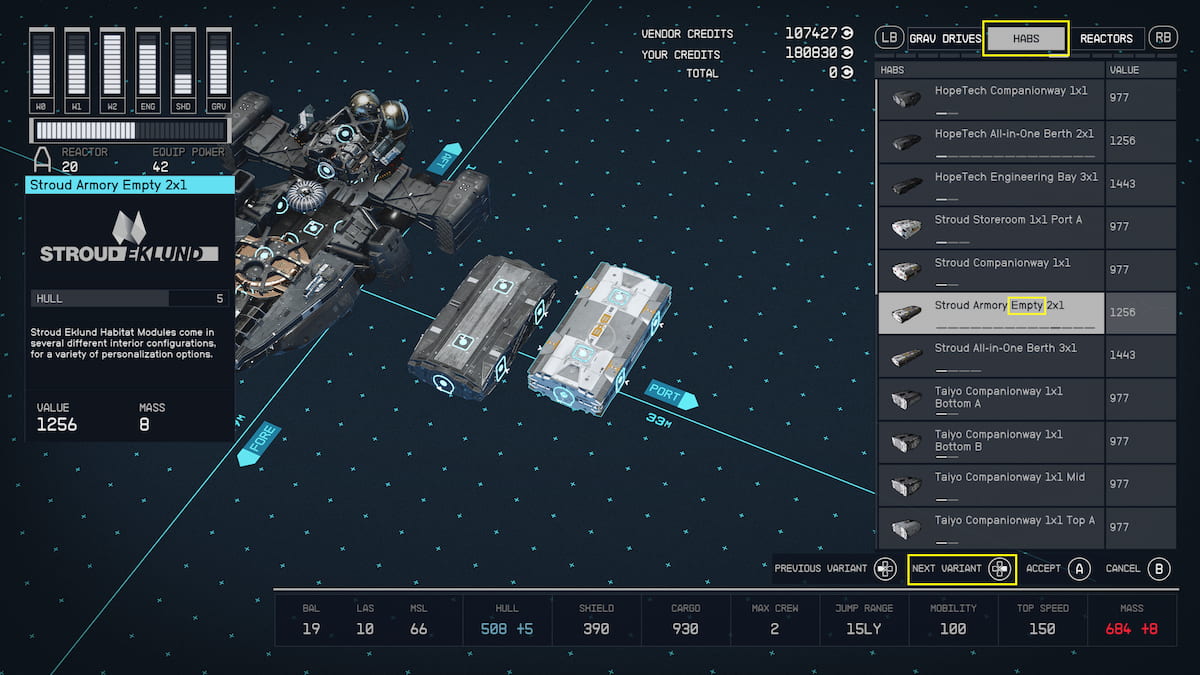Viewport: 1200px width, 675px height.
Task: Select the Stroud Storeroom 1x1 Port A icon
Action: pyautogui.click(x=907, y=226)
